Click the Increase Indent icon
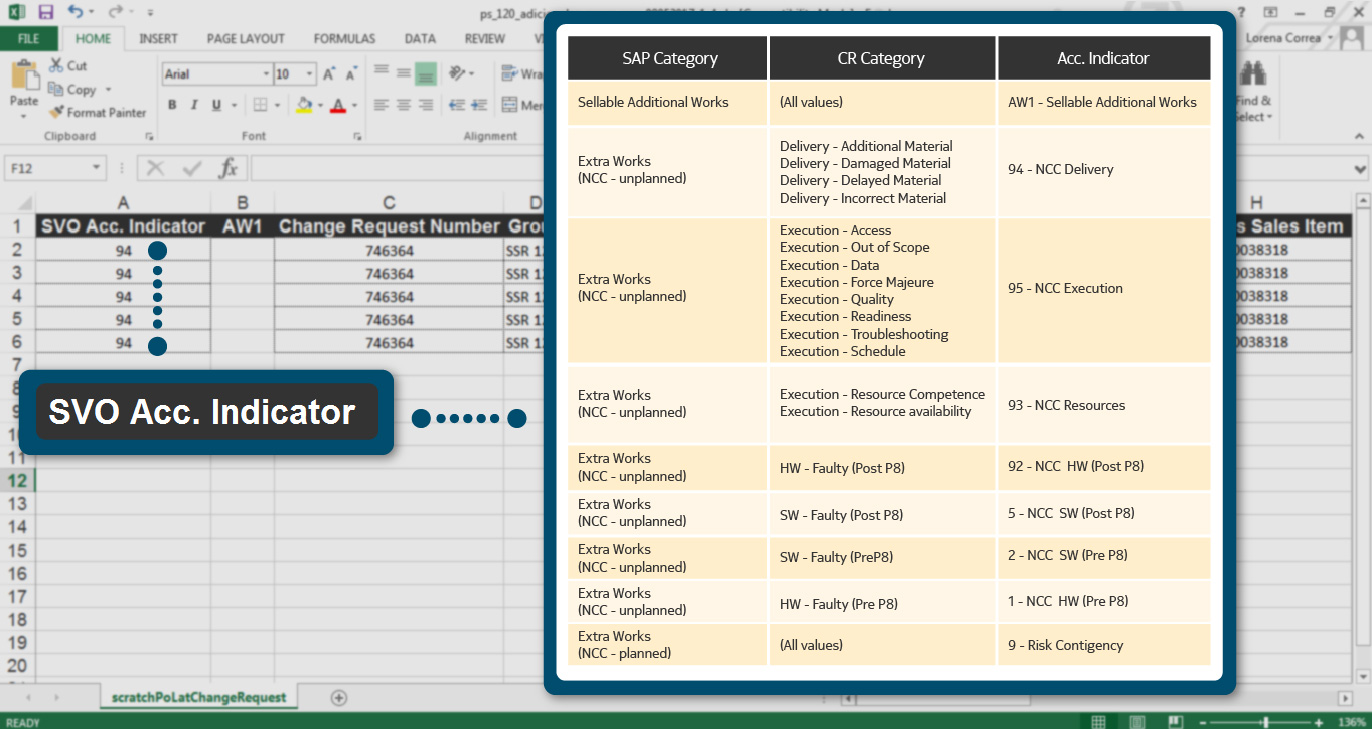Image resolution: width=1372 pixels, height=729 pixels. click(481, 105)
